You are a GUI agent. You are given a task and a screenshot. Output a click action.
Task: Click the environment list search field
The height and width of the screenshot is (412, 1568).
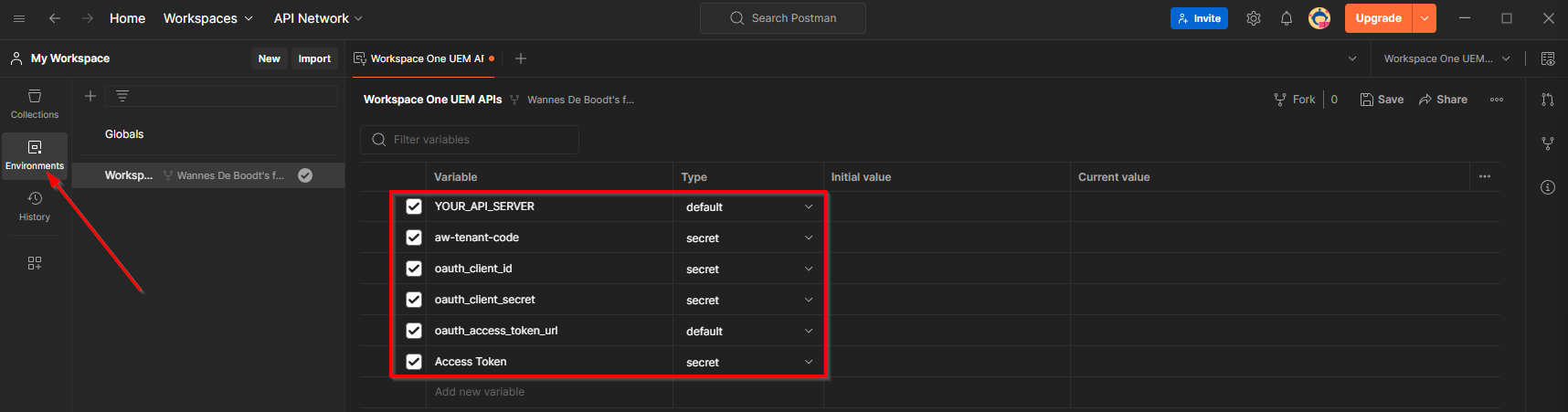click(x=221, y=96)
